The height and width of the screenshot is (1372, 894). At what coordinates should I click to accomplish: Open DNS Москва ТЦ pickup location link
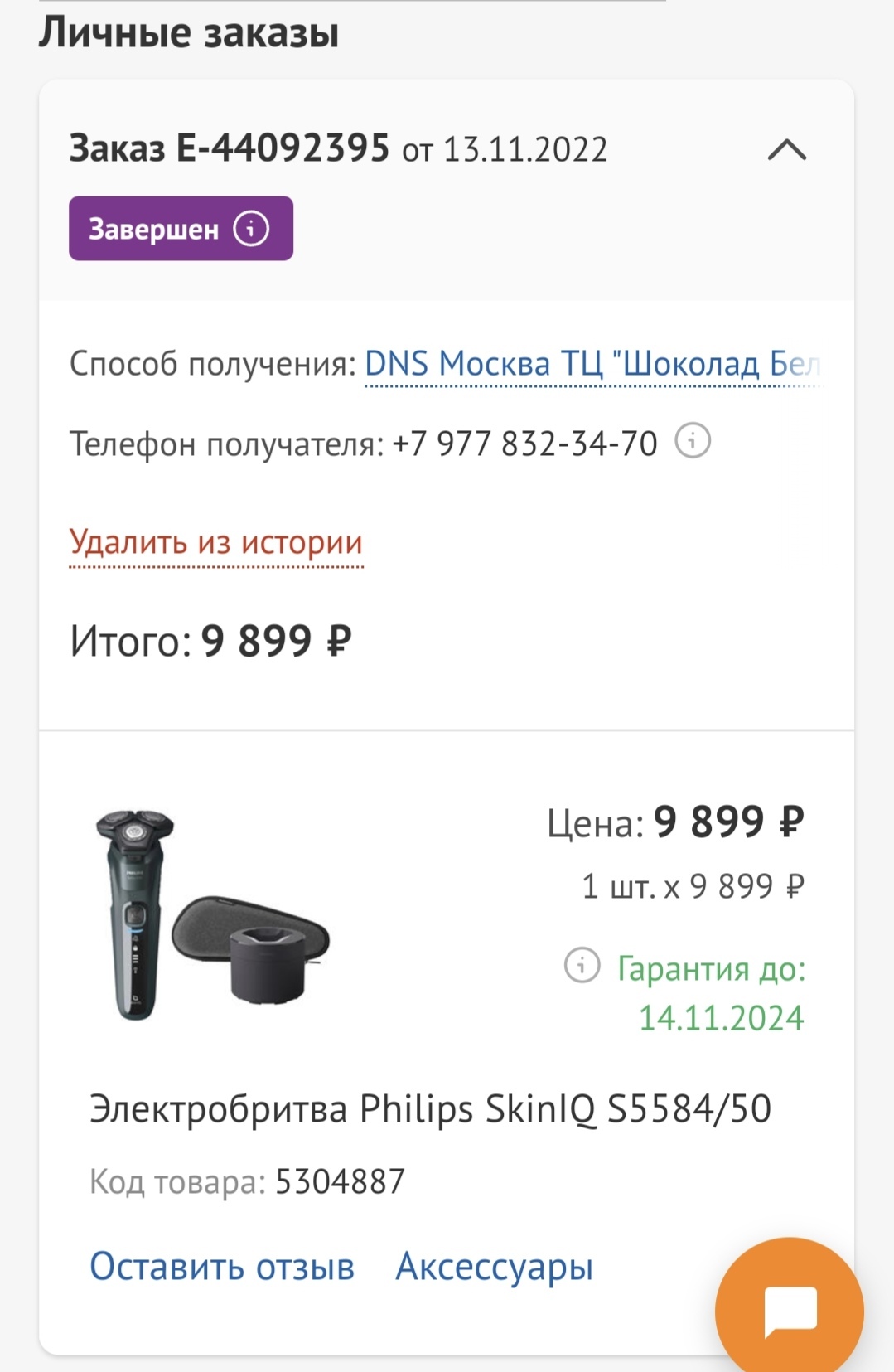coord(592,365)
